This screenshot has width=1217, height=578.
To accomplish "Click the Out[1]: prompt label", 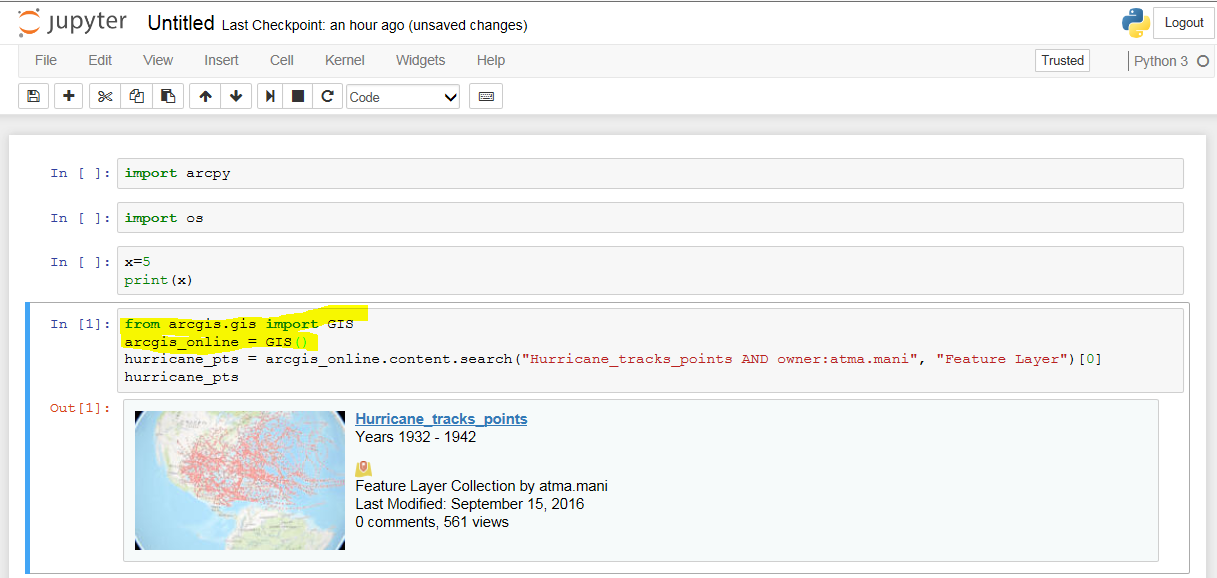I will (x=80, y=407).
